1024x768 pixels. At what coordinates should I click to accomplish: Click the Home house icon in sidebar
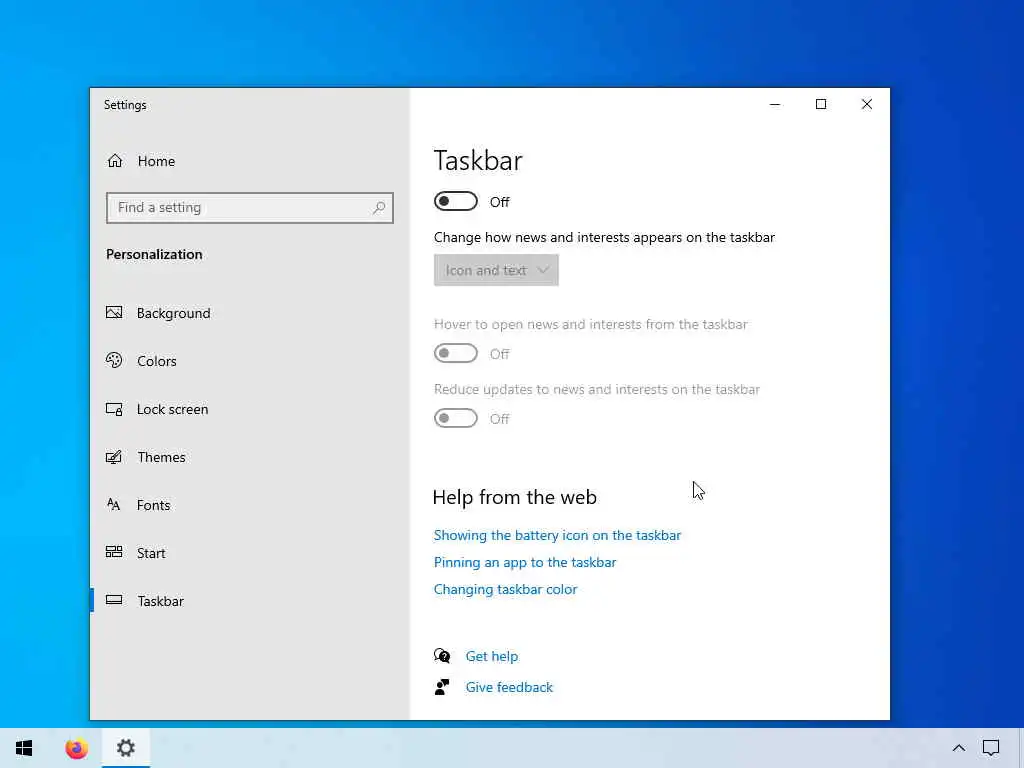[115, 161]
